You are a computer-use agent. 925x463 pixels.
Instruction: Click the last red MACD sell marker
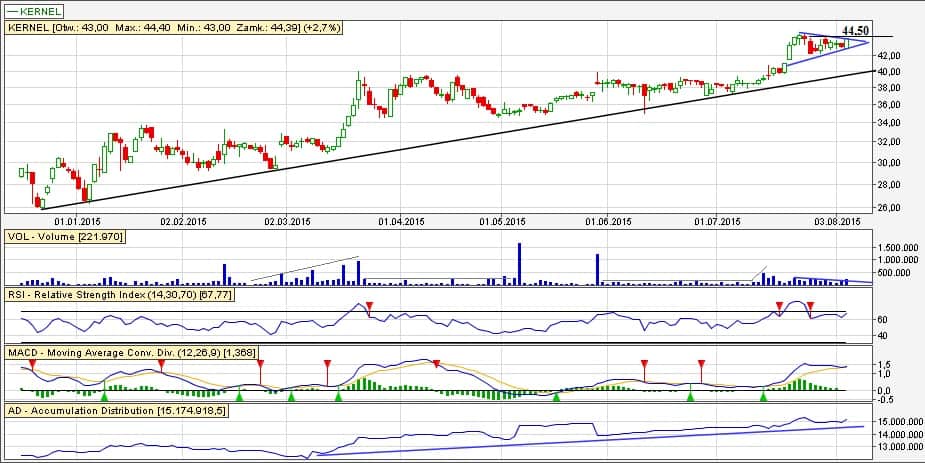pos(701,364)
